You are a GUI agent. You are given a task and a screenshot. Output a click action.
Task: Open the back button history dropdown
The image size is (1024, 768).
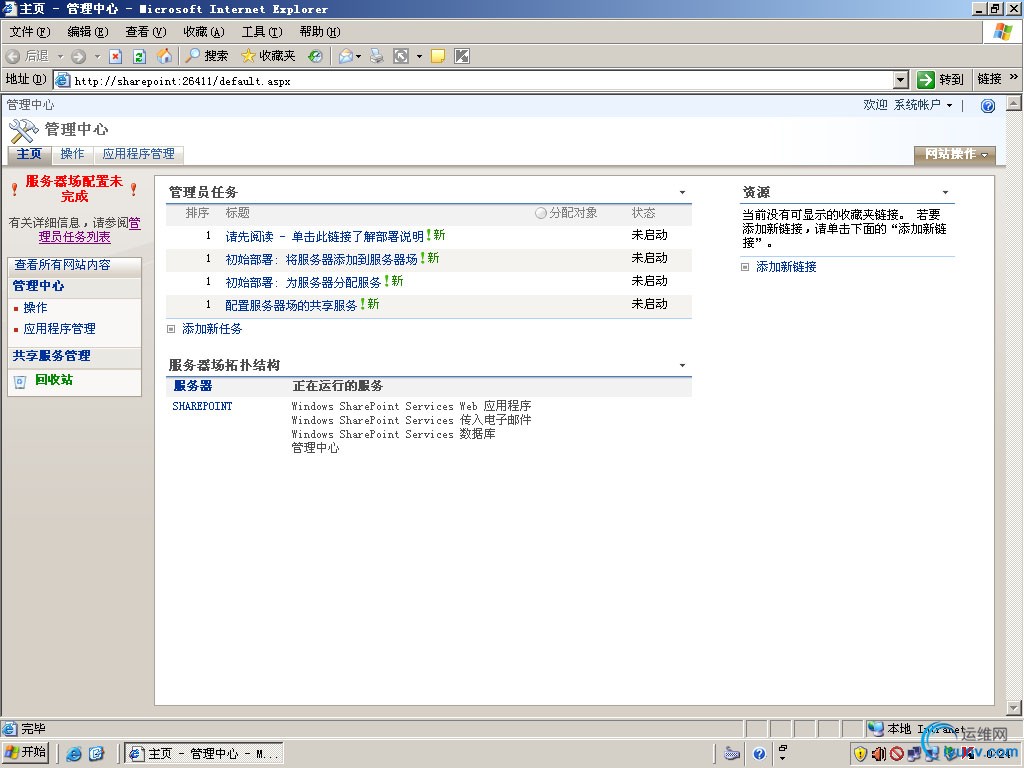pos(59,57)
